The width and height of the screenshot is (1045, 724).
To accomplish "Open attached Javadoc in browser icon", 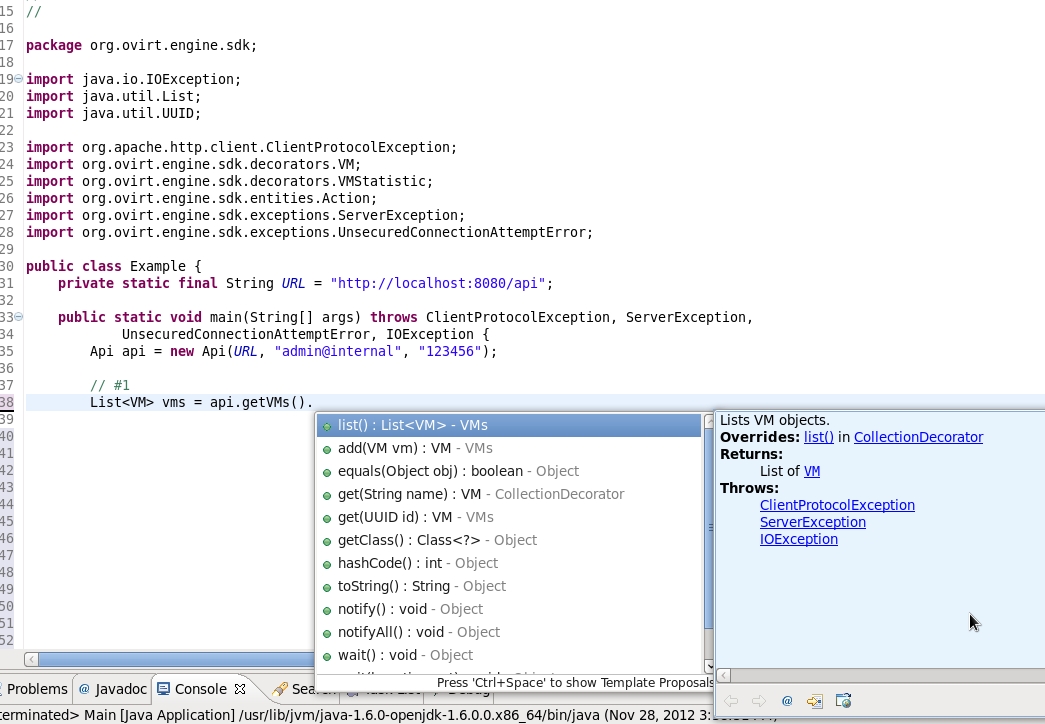I will [843, 701].
